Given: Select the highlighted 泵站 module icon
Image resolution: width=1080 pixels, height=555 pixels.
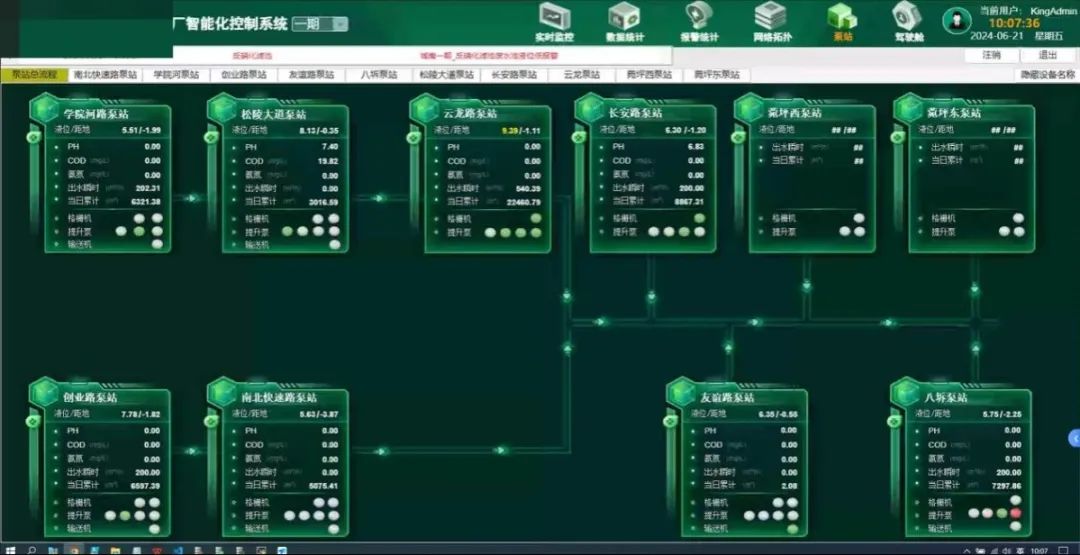Looking at the screenshot, I should tap(842, 22).
